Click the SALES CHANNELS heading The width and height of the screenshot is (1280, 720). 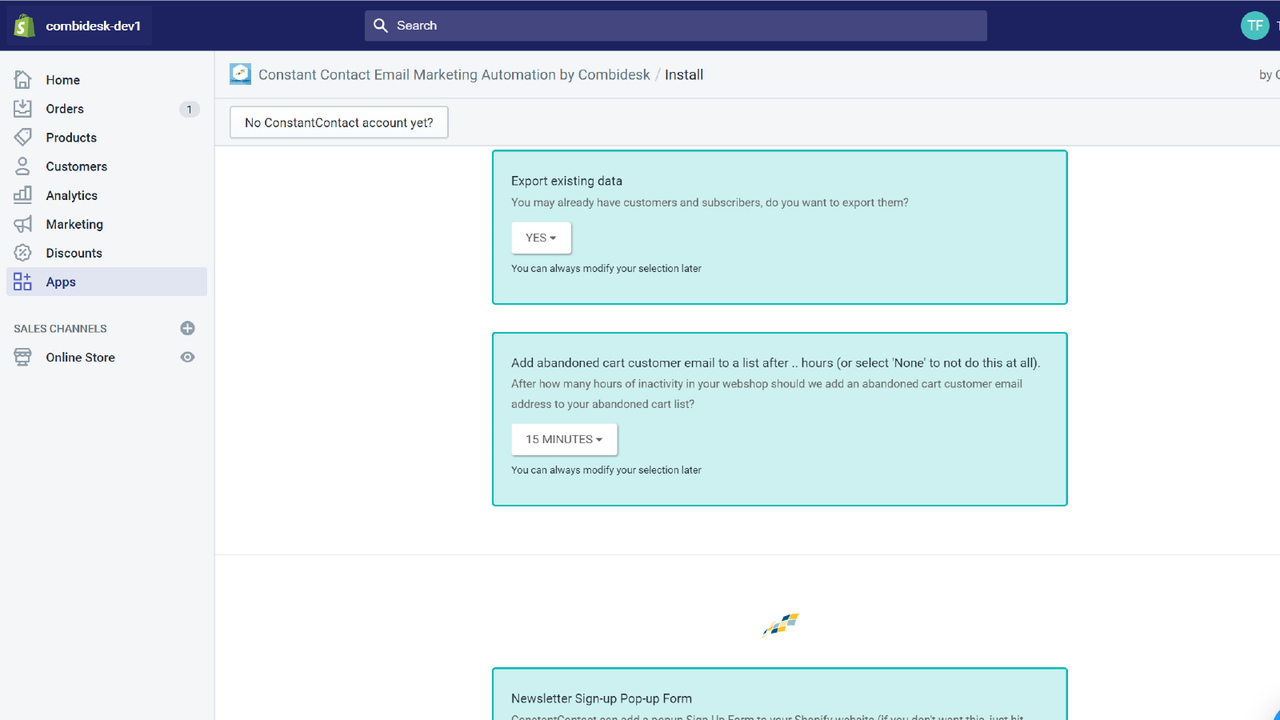coord(60,329)
